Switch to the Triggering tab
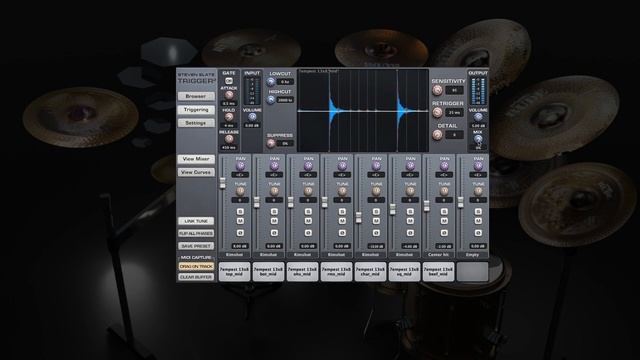The width and height of the screenshot is (640, 360). click(196, 110)
